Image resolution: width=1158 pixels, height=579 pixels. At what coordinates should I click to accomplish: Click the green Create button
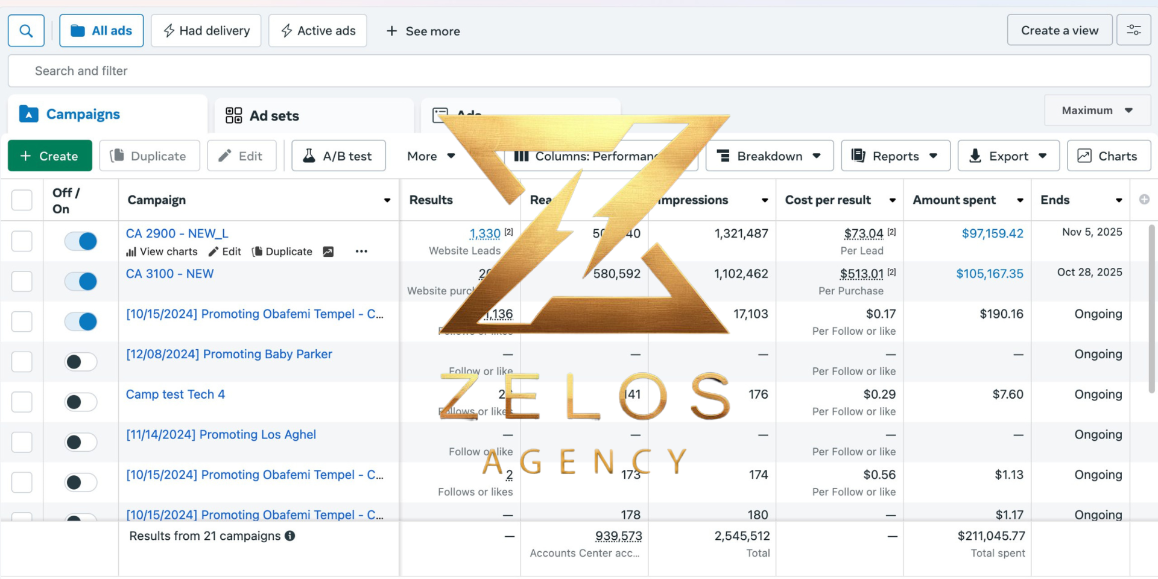click(x=49, y=156)
